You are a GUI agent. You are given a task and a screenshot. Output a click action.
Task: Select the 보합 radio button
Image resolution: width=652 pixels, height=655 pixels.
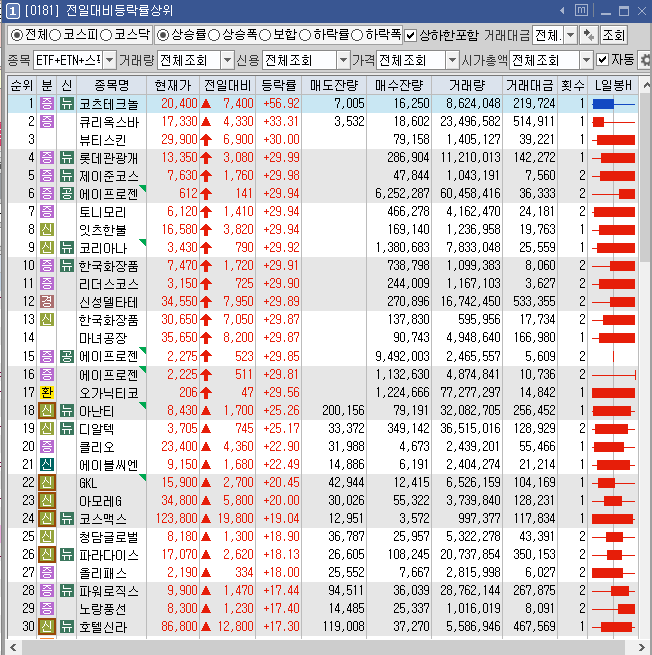(265, 35)
